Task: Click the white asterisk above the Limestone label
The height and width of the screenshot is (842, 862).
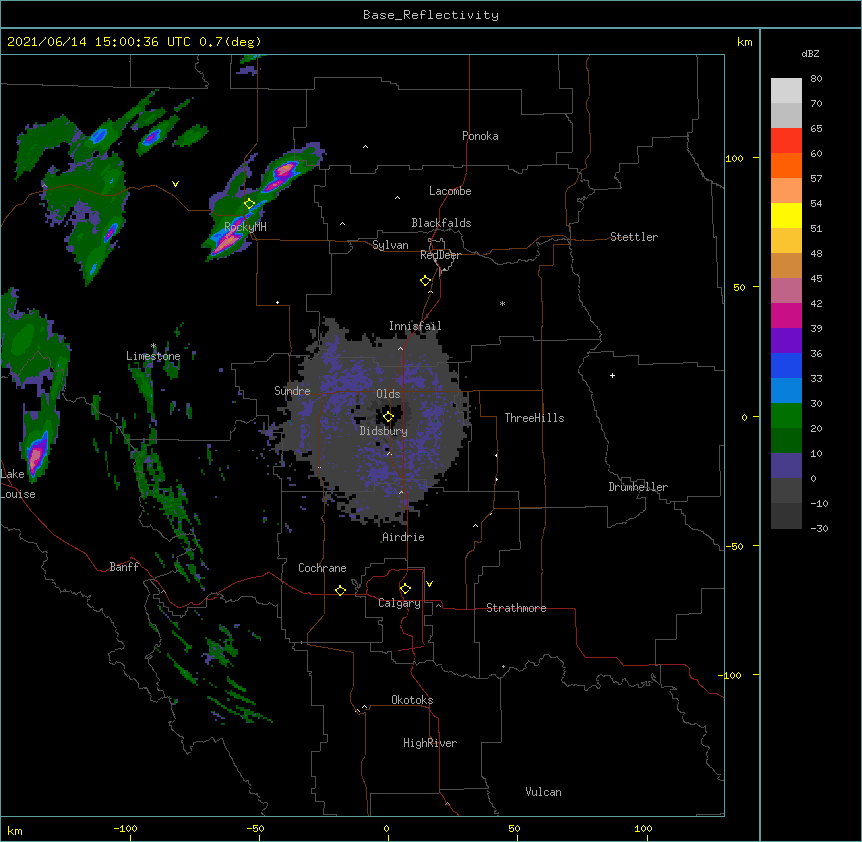Action: coord(153,346)
